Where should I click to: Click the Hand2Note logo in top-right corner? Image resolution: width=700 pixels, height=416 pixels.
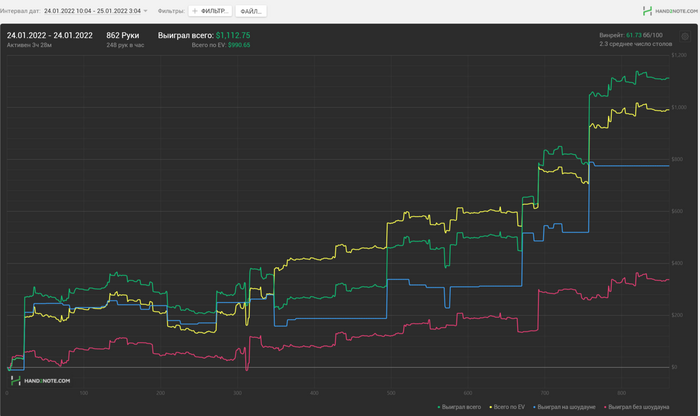point(670,11)
